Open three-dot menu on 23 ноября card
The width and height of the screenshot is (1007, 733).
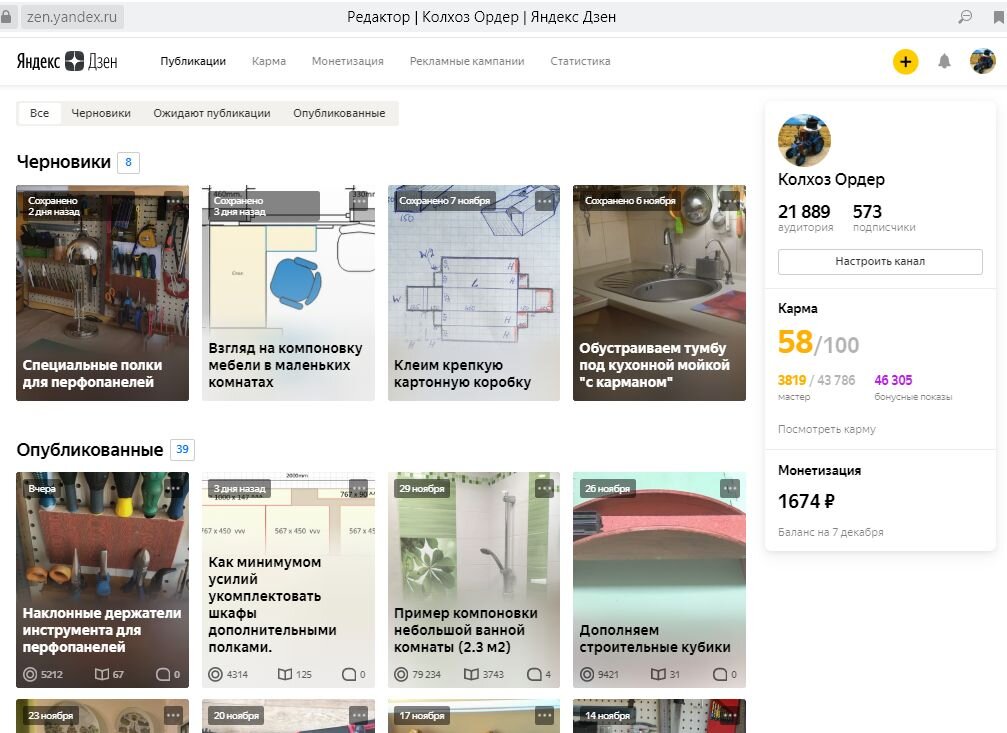173,715
